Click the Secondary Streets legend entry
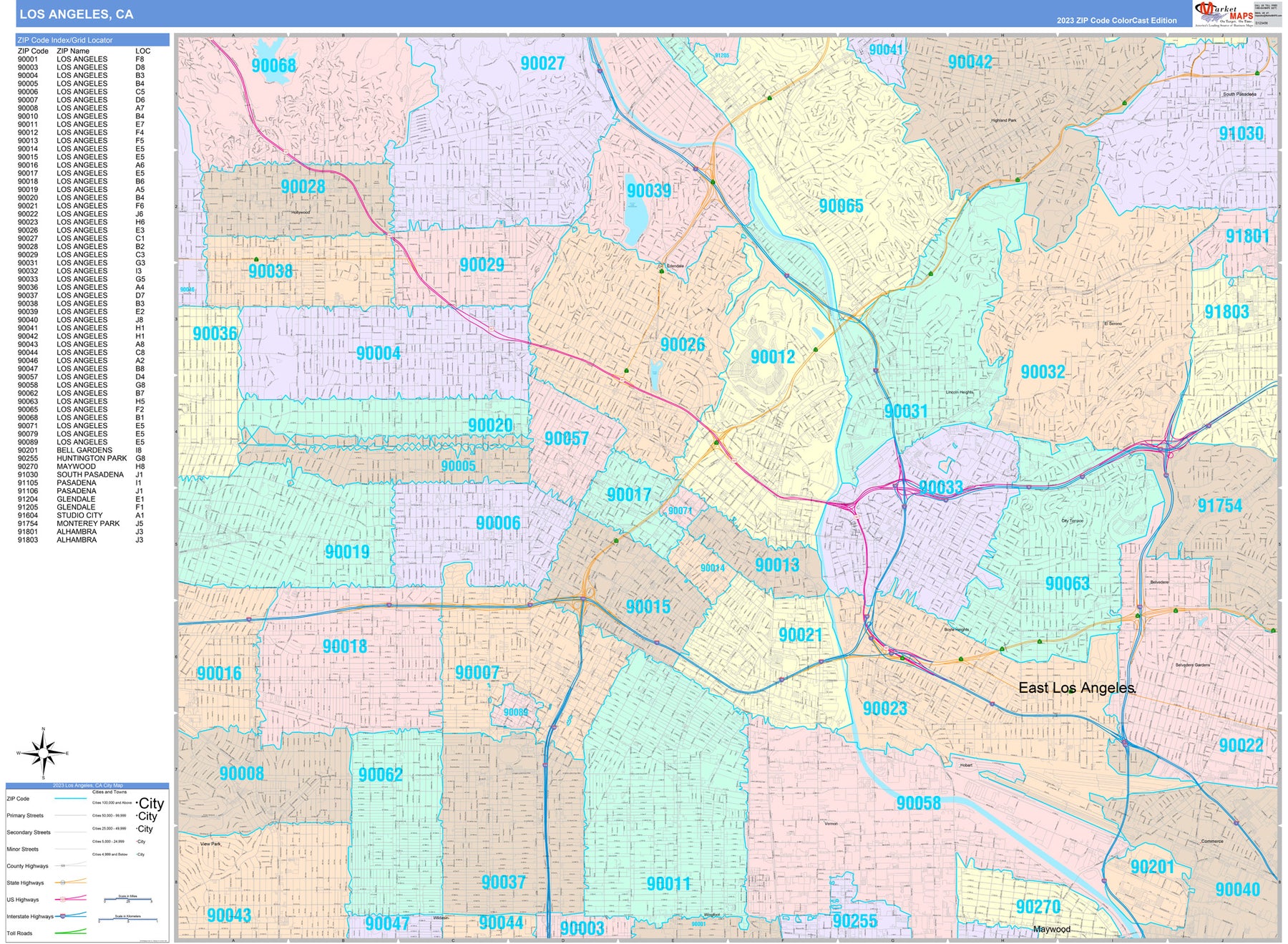Image resolution: width=1288 pixels, height=944 pixels. [29, 832]
